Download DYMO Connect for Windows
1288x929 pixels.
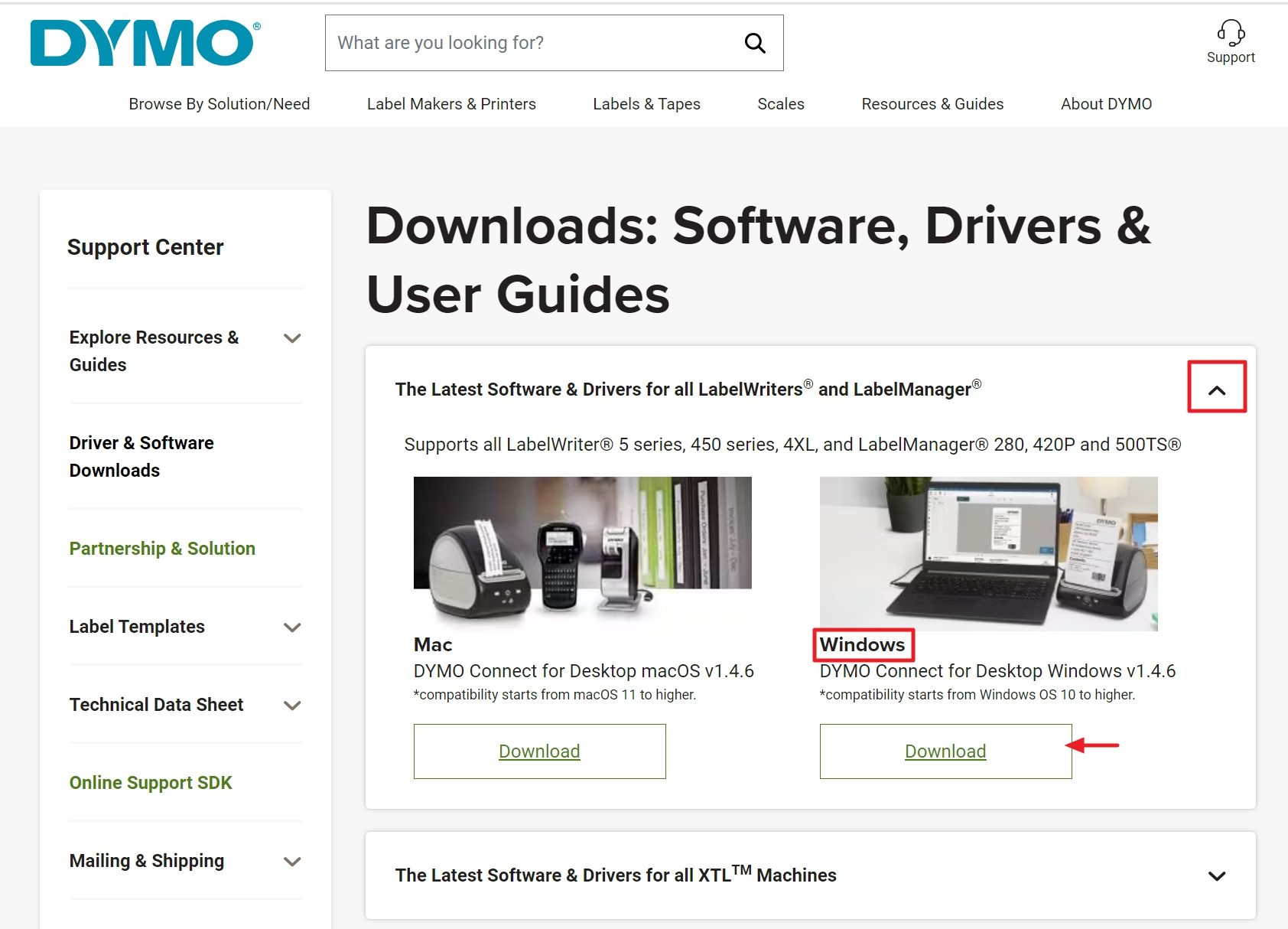tap(946, 751)
